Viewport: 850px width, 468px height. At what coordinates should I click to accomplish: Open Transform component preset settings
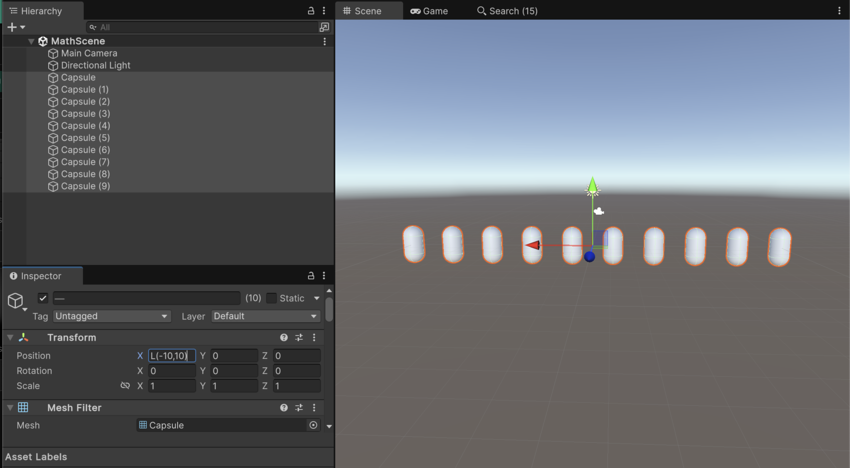pyautogui.click(x=299, y=338)
